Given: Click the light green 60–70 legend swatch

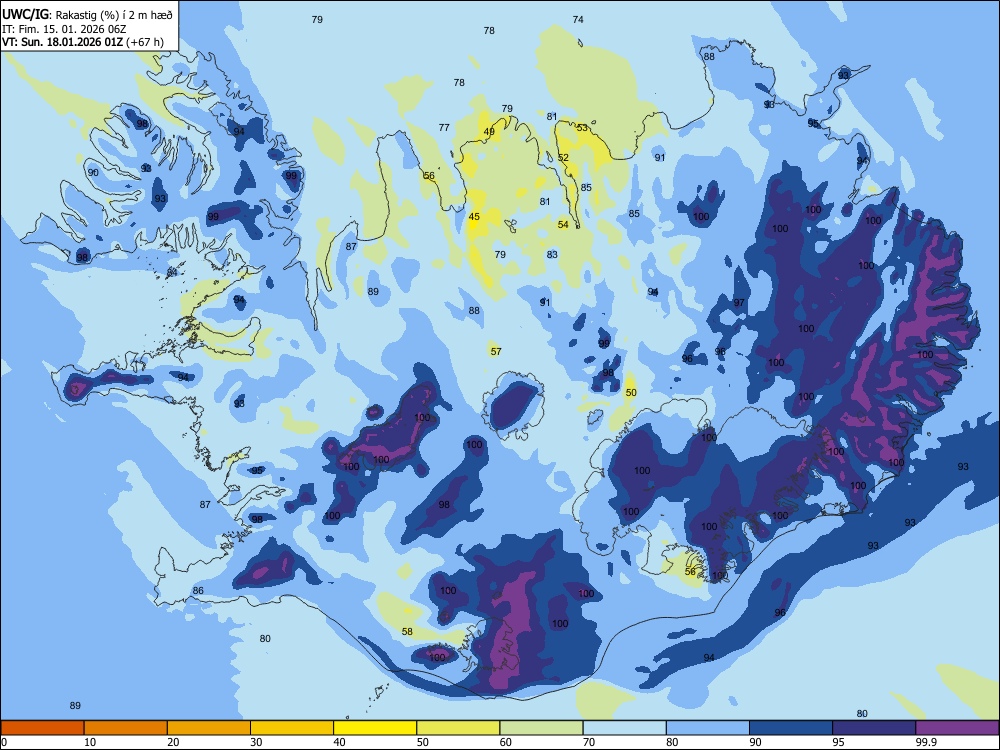Looking at the screenshot, I should (x=541, y=728).
